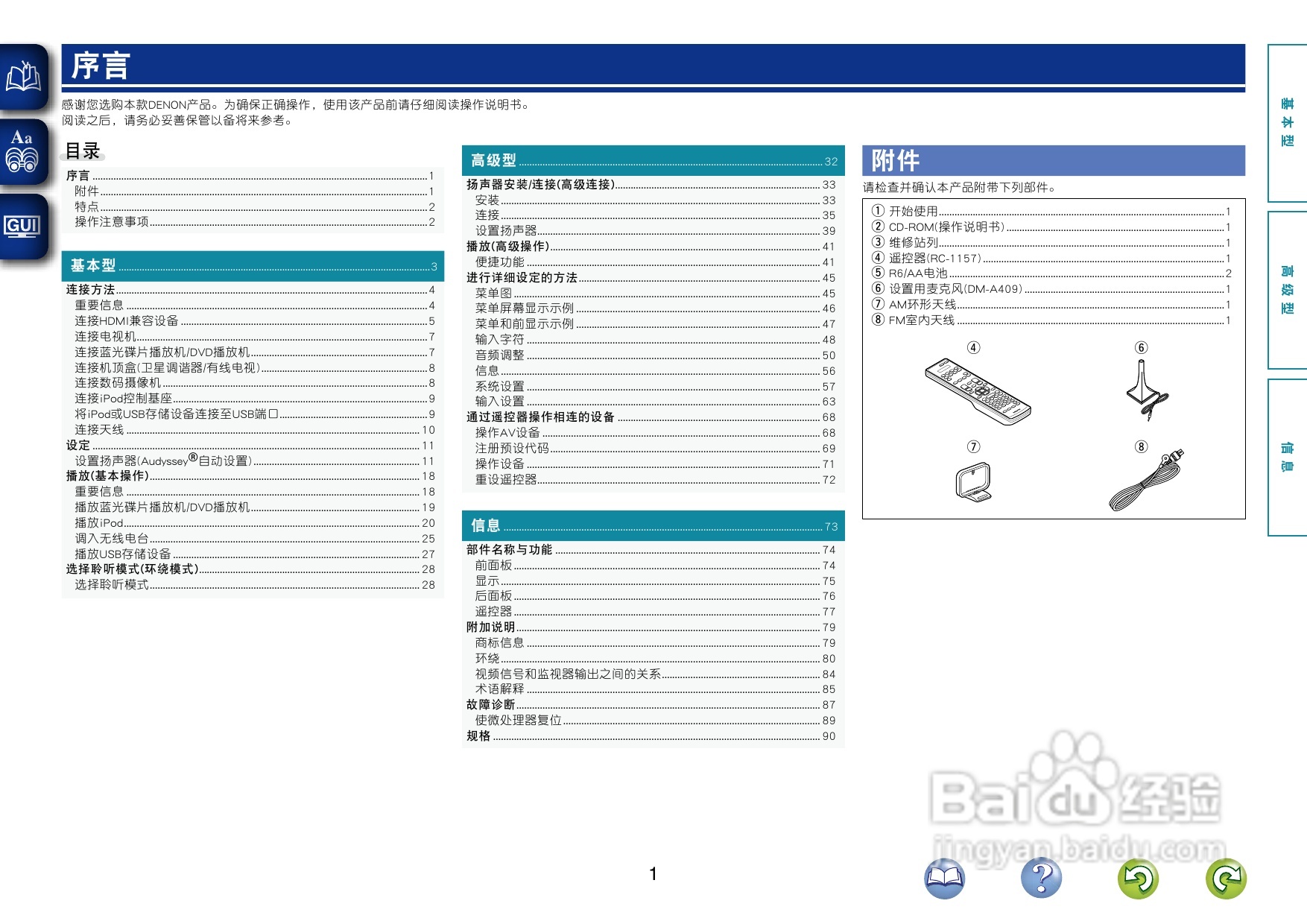Open 遥控器 entry page 77
The width and height of the screenshot is (1307, 924).
coord(655,612)
